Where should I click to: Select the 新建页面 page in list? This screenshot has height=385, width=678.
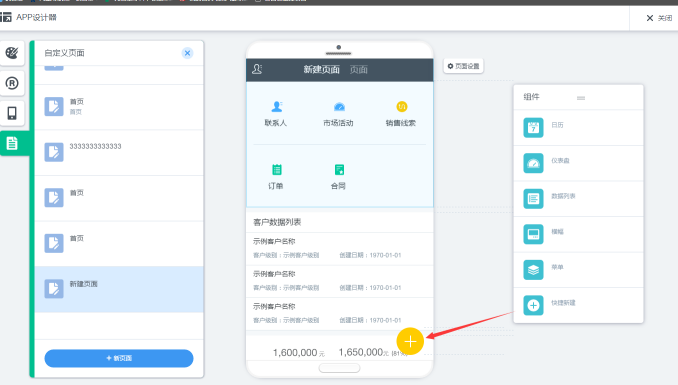pyautogui.click(x=119, y=289)
